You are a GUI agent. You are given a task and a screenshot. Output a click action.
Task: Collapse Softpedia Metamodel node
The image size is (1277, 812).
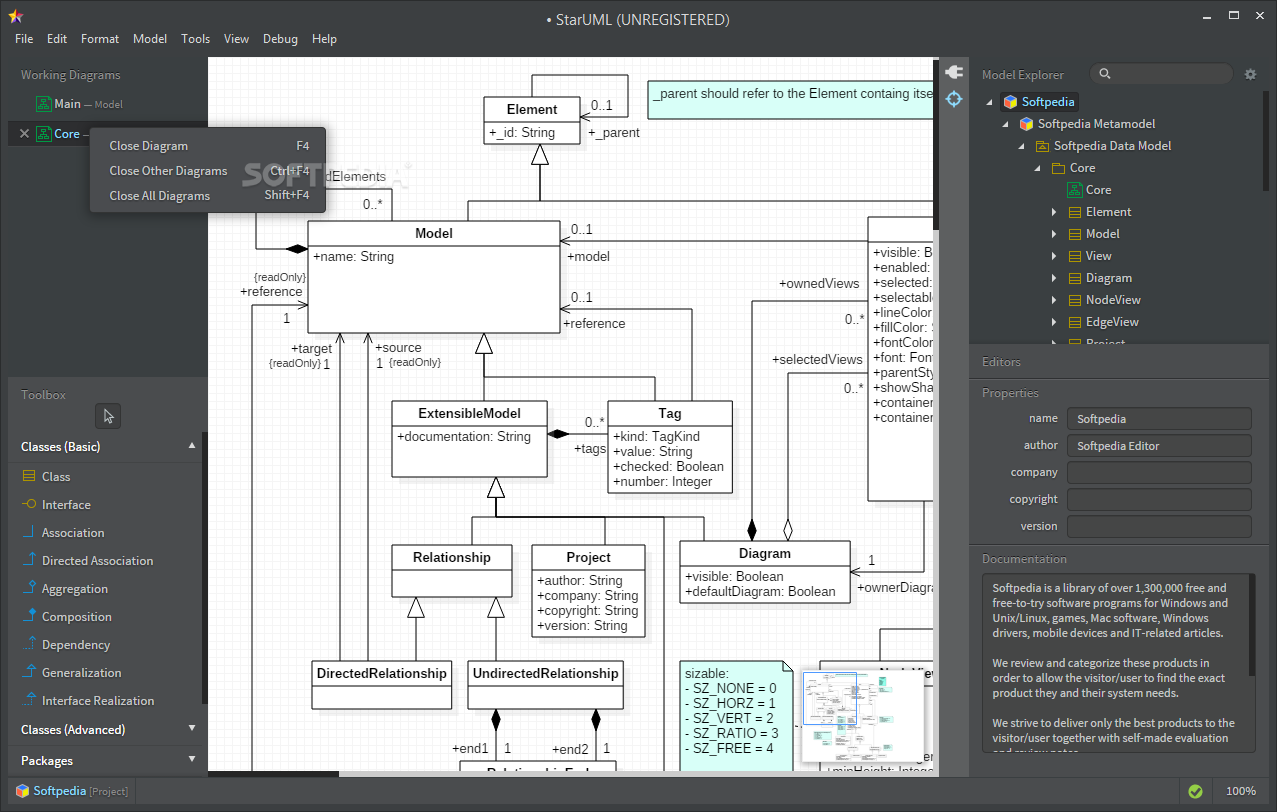1006,124
